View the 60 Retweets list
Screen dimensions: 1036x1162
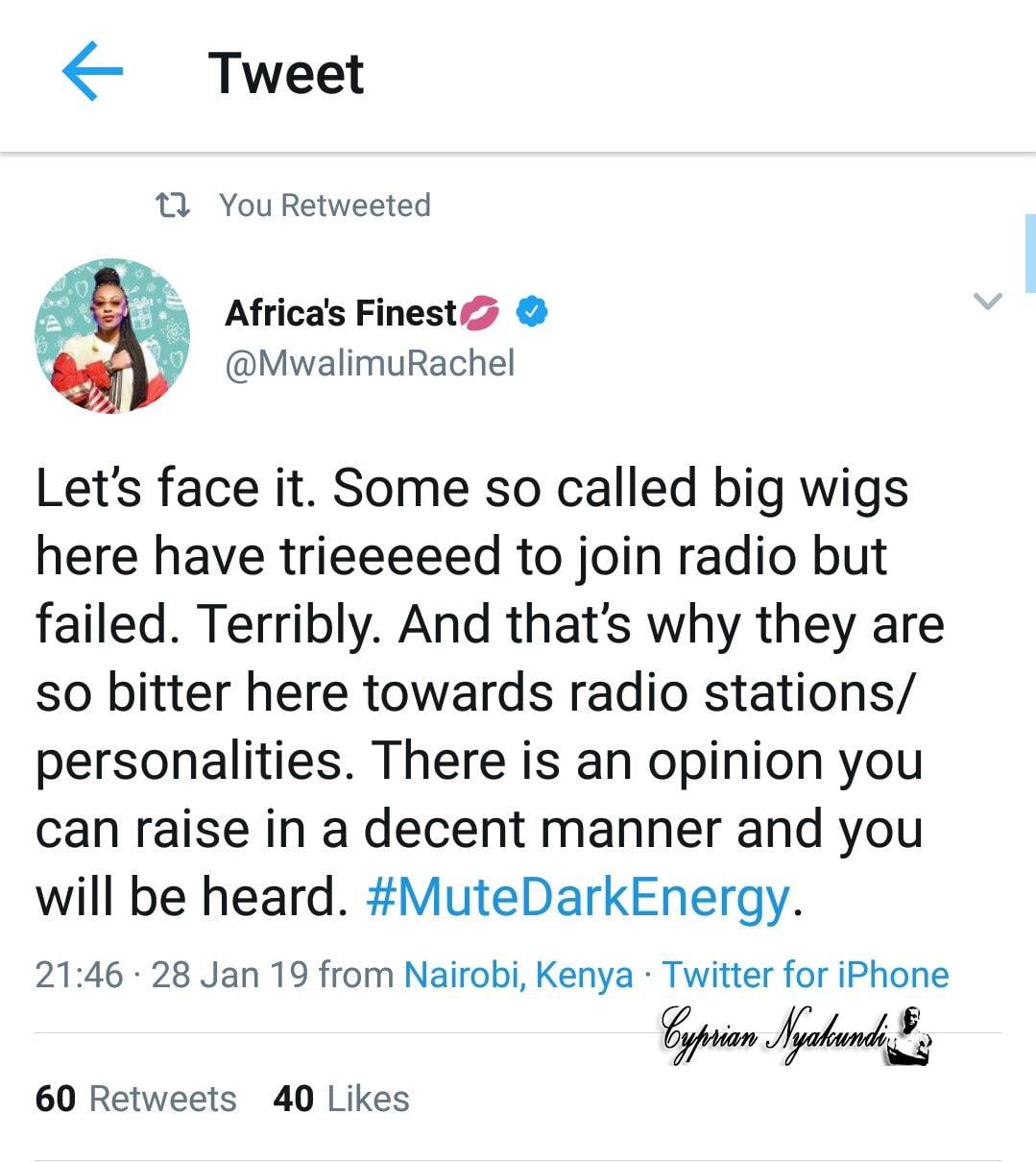click(135, 1099)
